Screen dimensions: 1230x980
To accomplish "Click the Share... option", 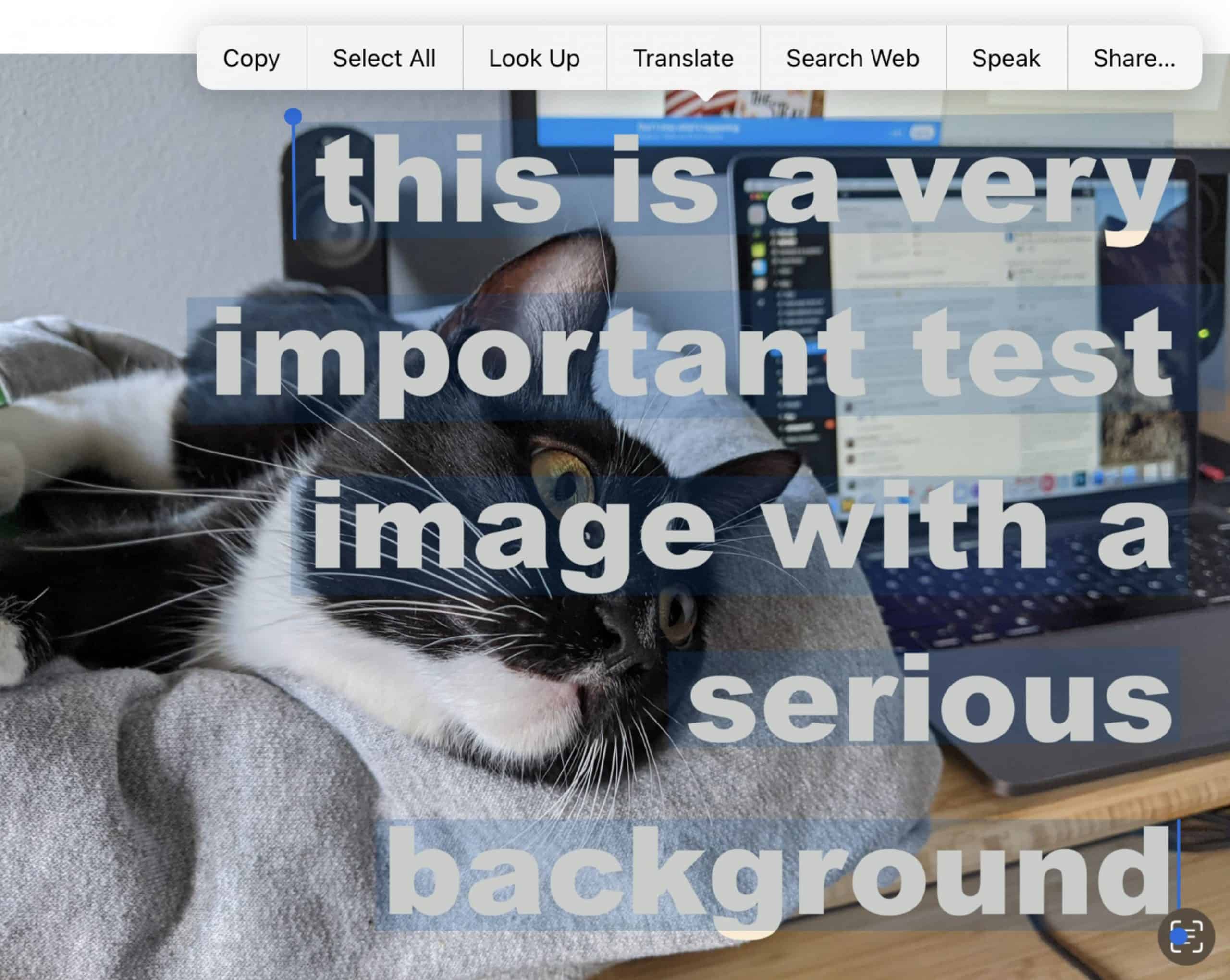I will (1133, 57).
